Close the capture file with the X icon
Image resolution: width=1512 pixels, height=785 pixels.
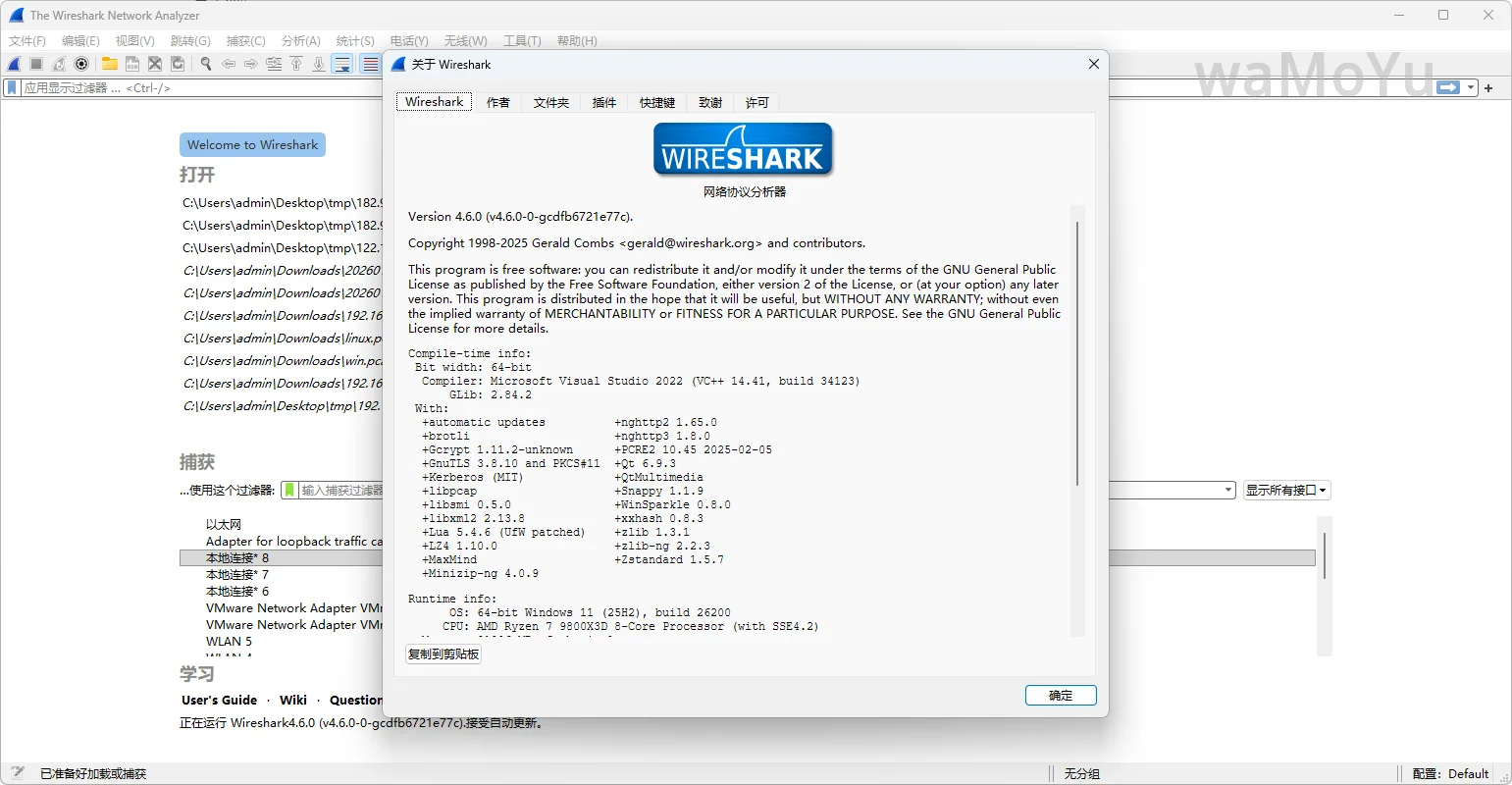point(155,64)
